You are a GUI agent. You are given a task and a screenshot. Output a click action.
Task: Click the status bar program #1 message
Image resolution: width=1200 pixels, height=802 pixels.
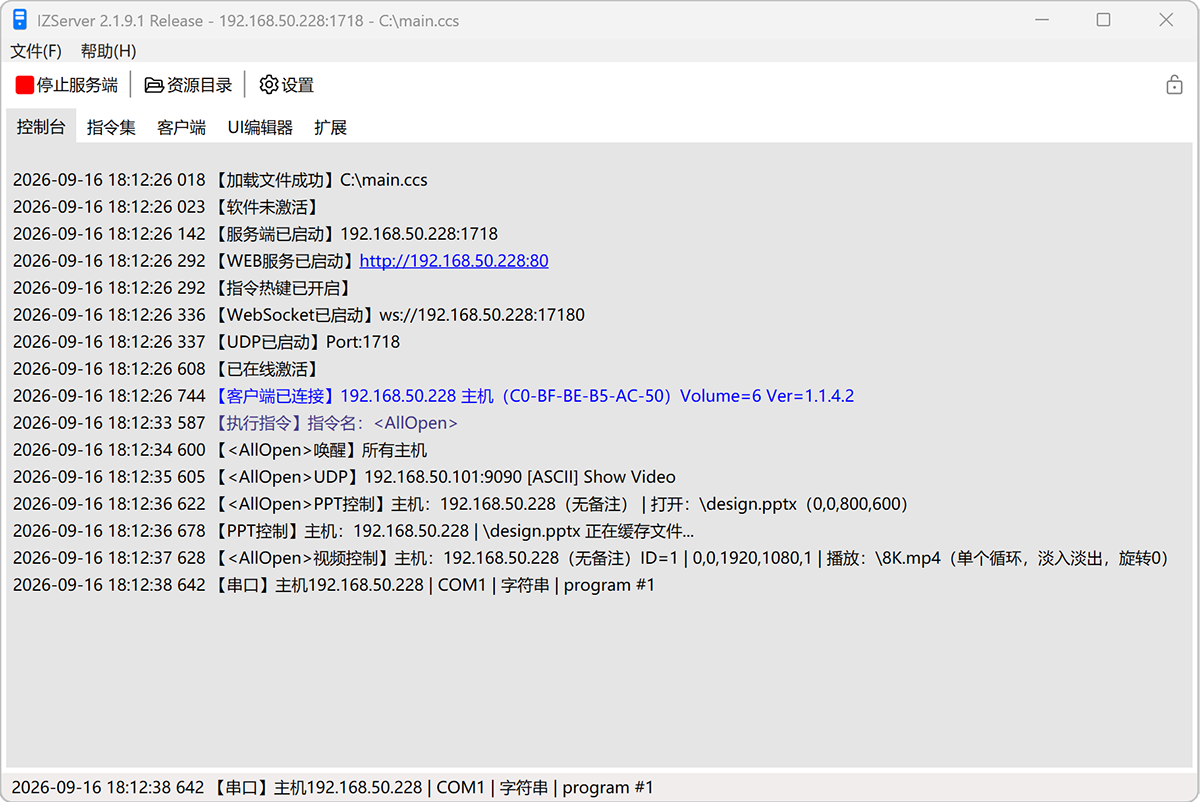click(x=332, y=788)
